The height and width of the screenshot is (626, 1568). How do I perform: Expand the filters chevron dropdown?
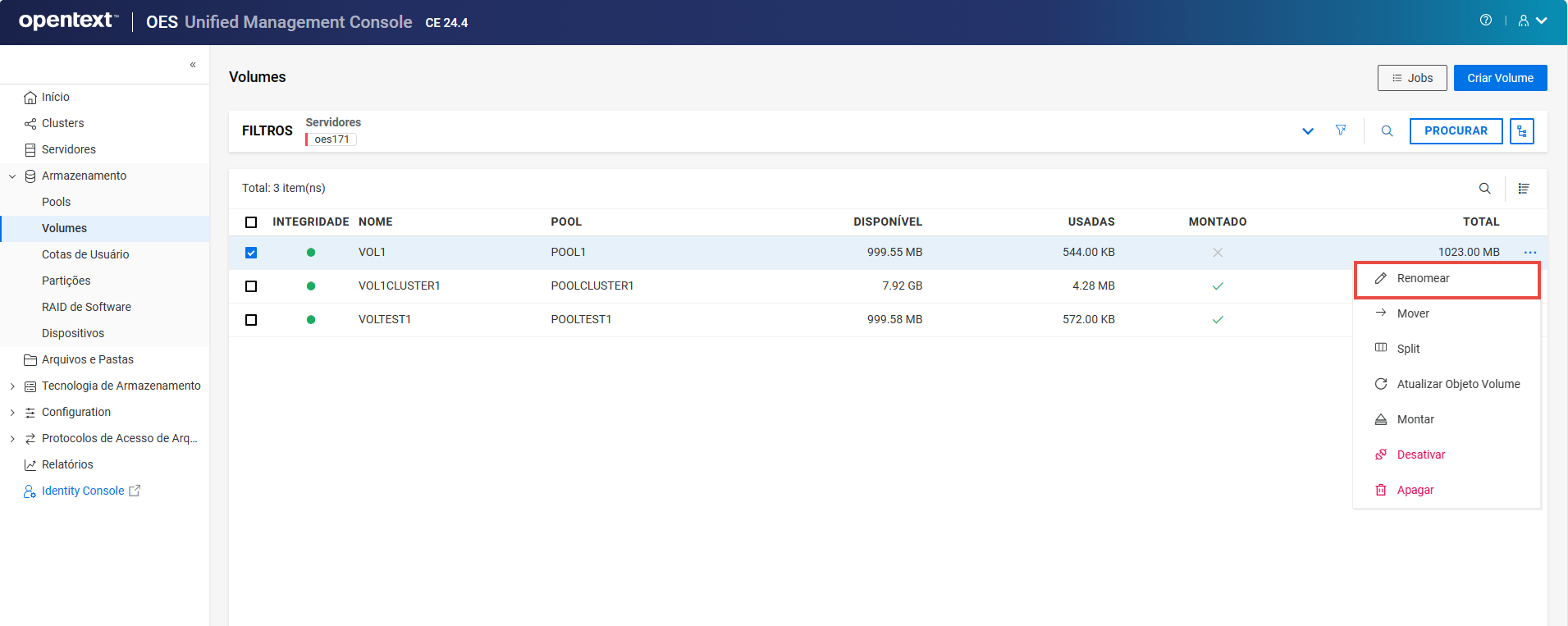(x=1308, y=131)
